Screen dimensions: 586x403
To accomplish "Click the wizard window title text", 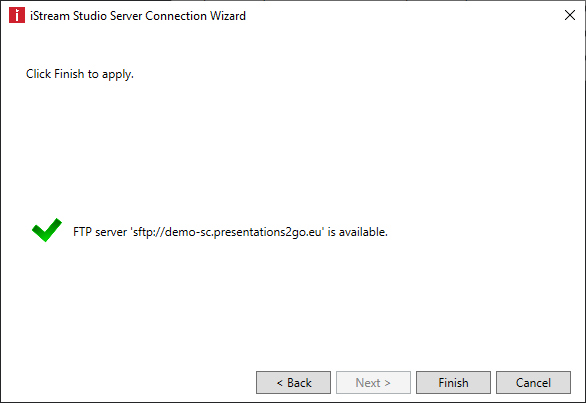I will [x=138, y=16].
